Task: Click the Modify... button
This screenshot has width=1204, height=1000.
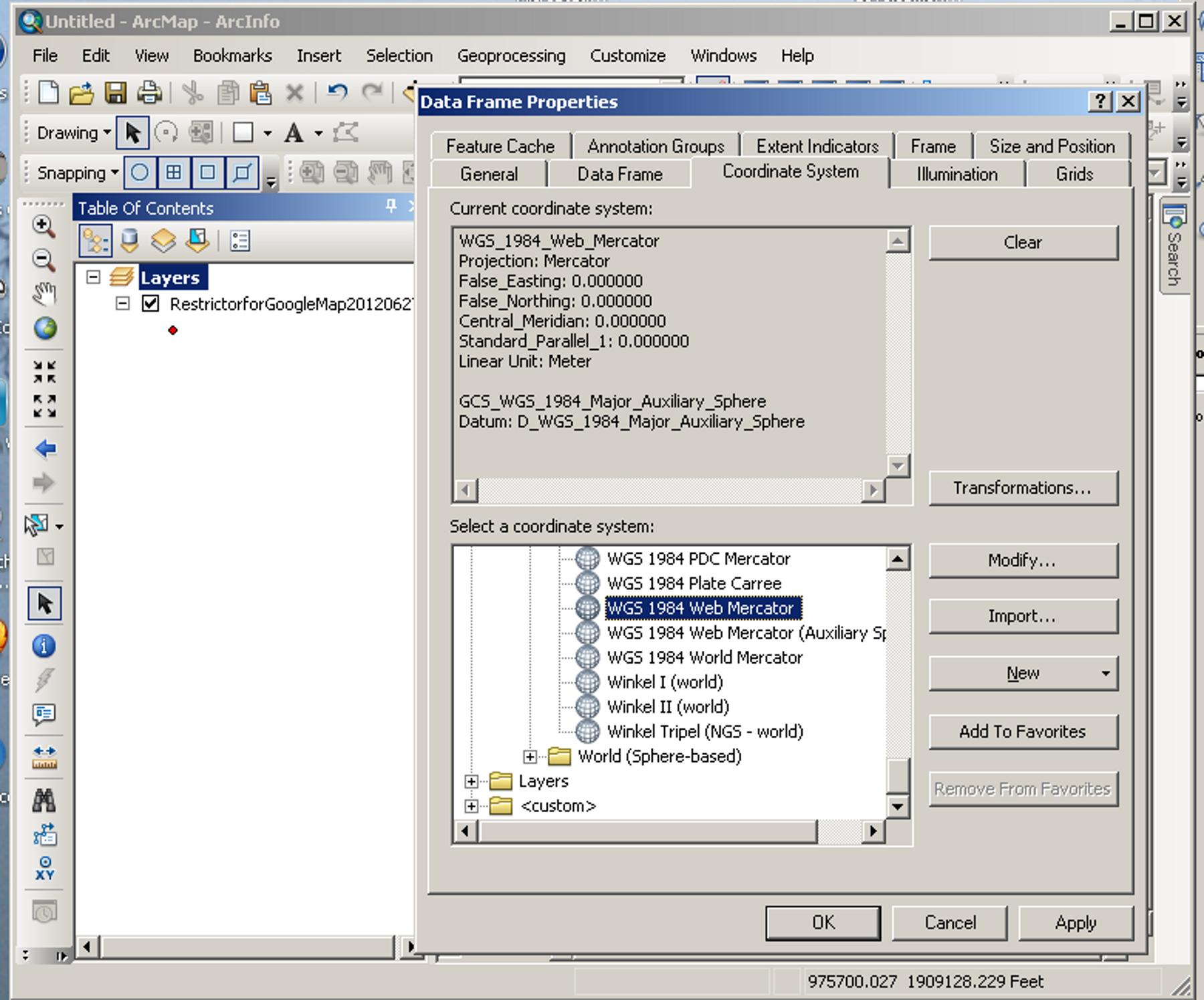Action: pos(1023,560)
